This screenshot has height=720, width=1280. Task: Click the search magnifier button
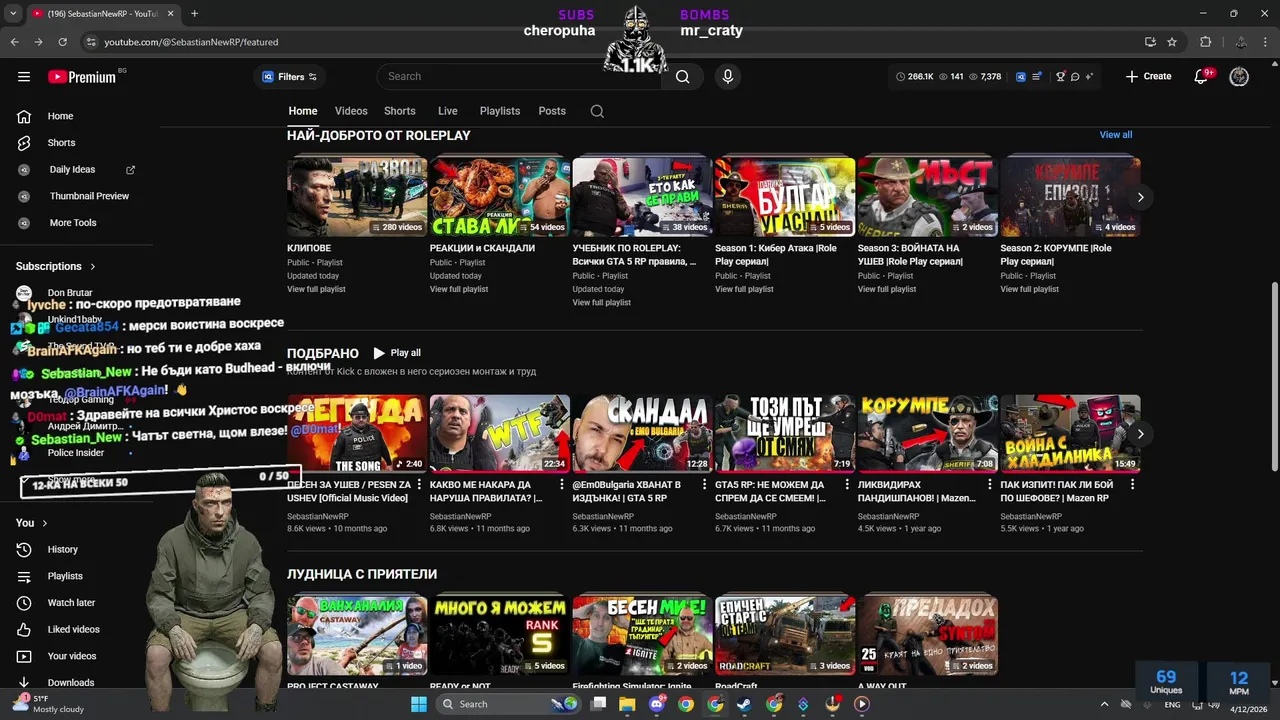tap(683, 76)
